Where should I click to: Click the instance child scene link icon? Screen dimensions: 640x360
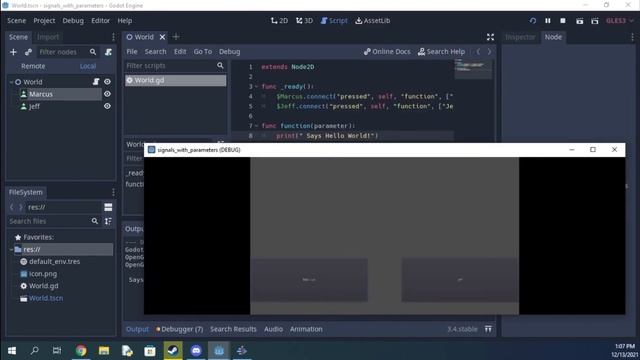(28, 52)
